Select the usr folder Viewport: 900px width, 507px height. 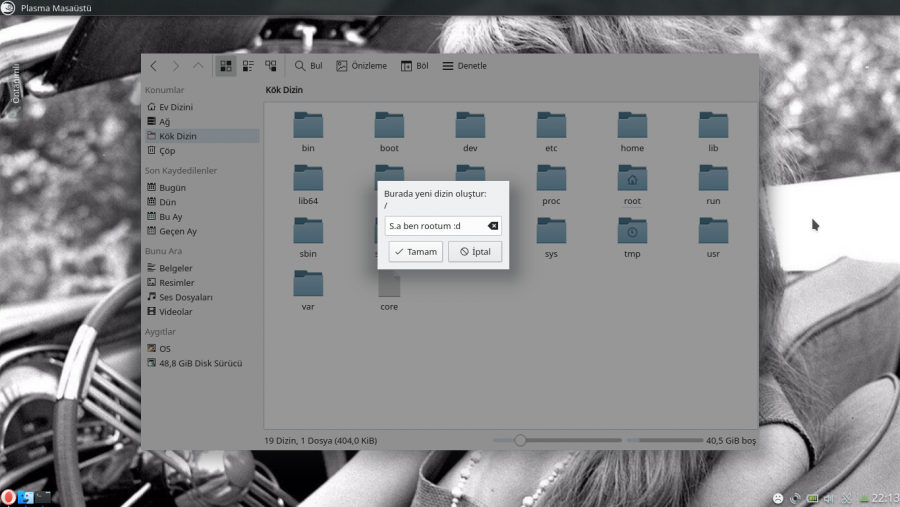click(x=713, y=238)
